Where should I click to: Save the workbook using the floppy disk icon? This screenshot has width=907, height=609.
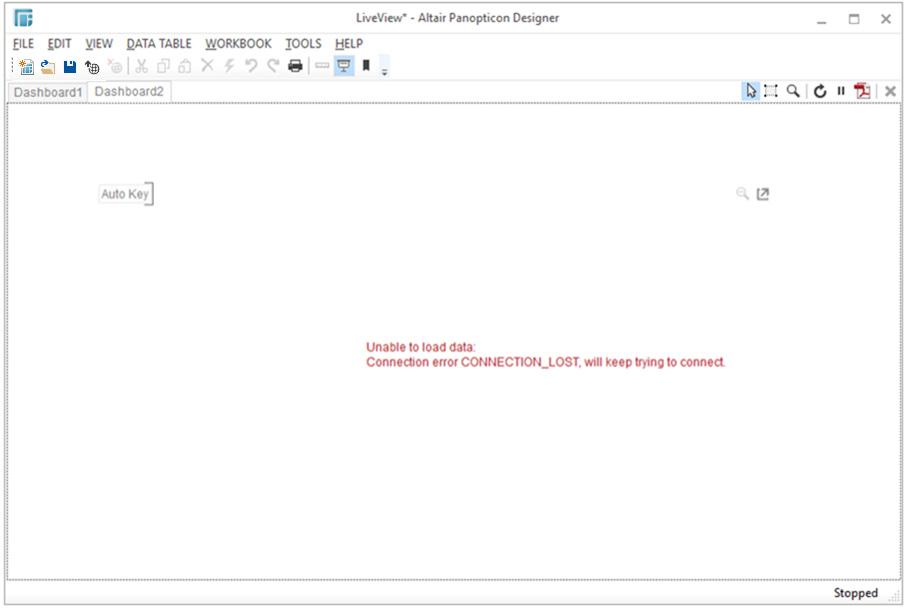(x=70, y=67)
